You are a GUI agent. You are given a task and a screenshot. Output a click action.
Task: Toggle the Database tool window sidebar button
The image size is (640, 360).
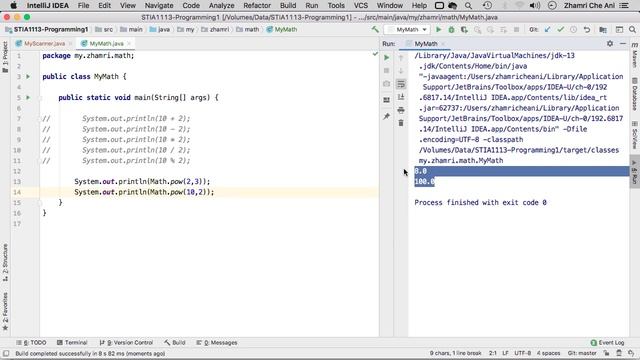click(x=635, y=94)
